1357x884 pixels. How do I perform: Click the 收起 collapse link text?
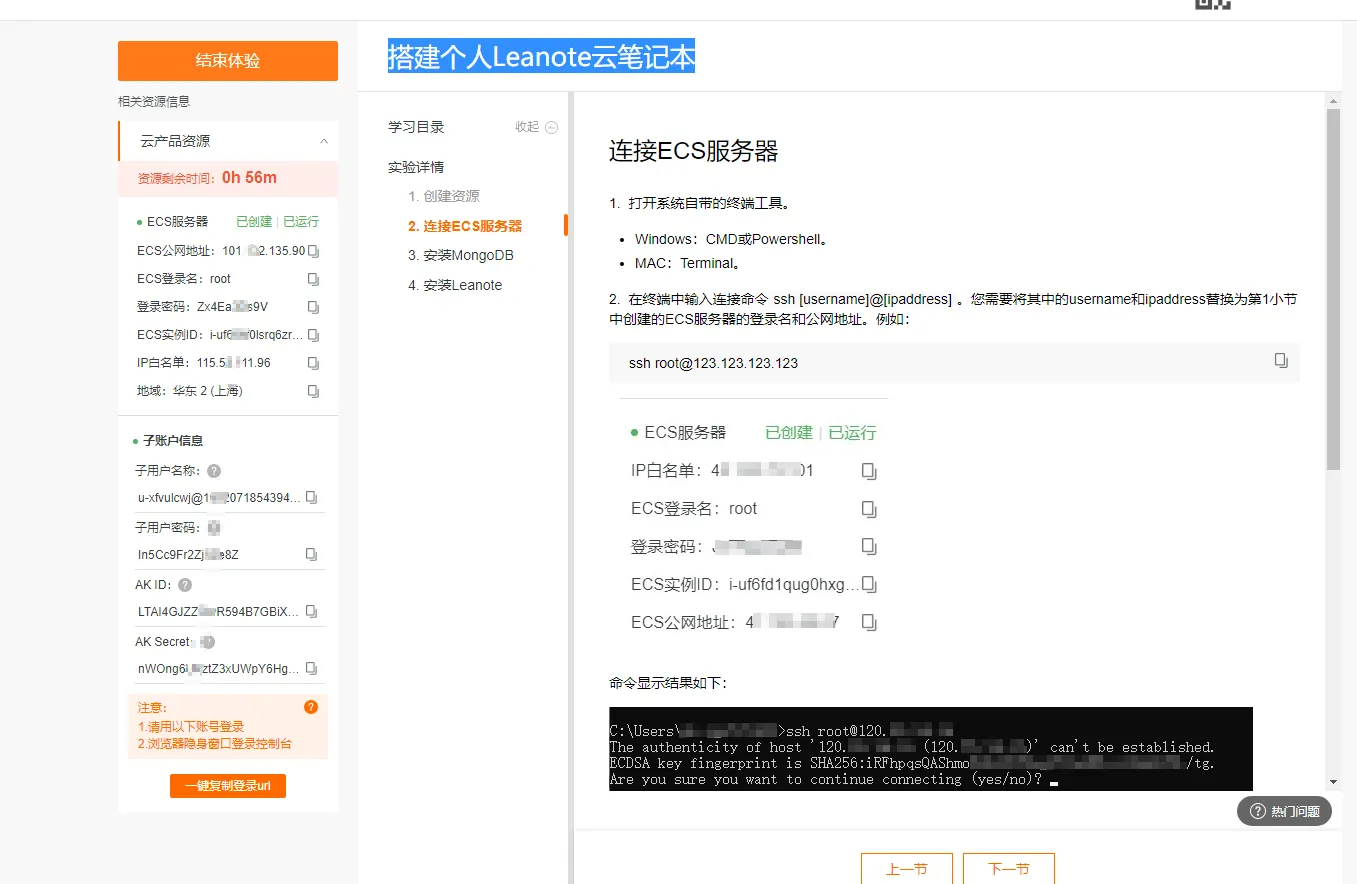pos(527,127)
